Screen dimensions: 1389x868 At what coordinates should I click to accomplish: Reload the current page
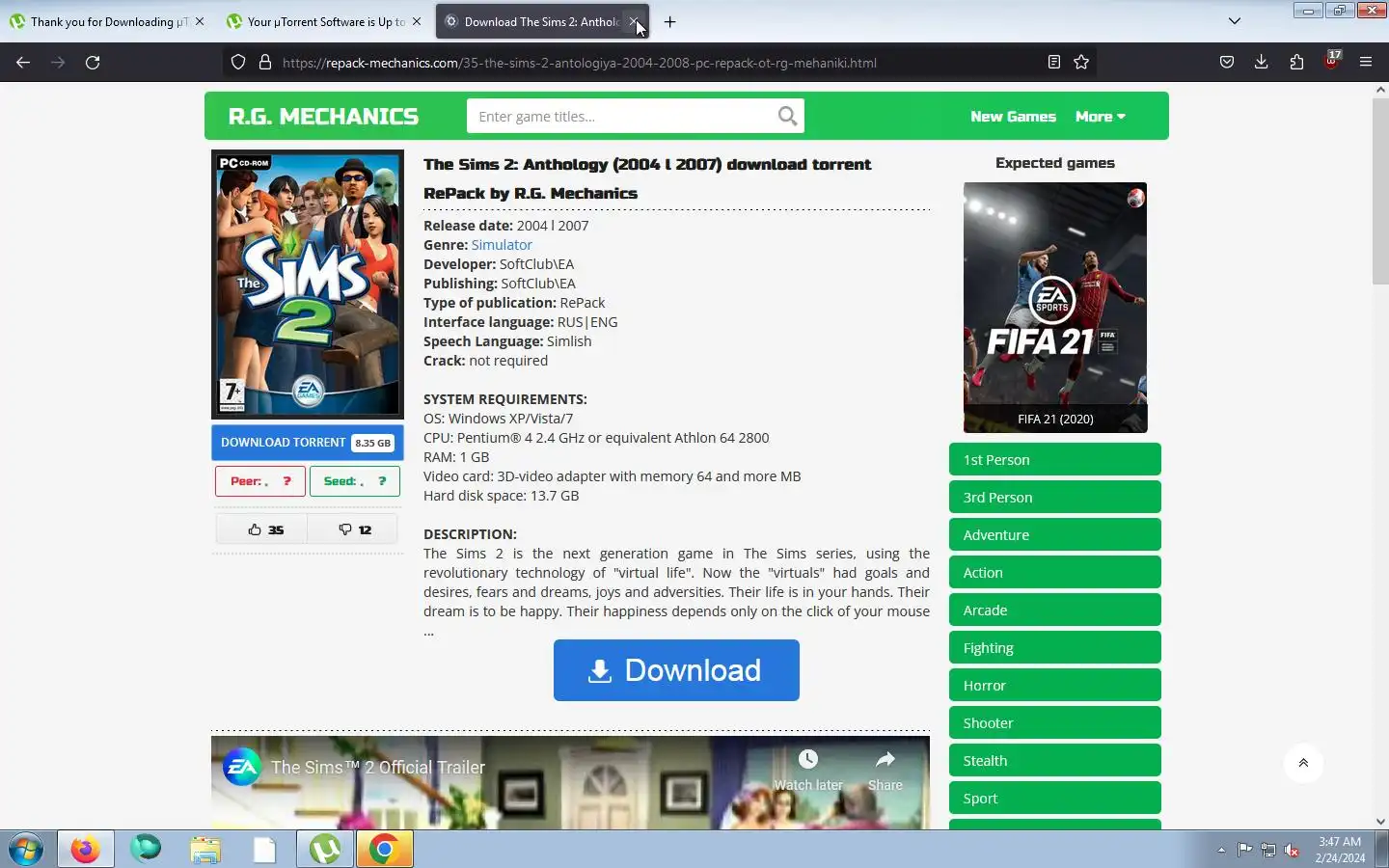(x=93, y=63)
